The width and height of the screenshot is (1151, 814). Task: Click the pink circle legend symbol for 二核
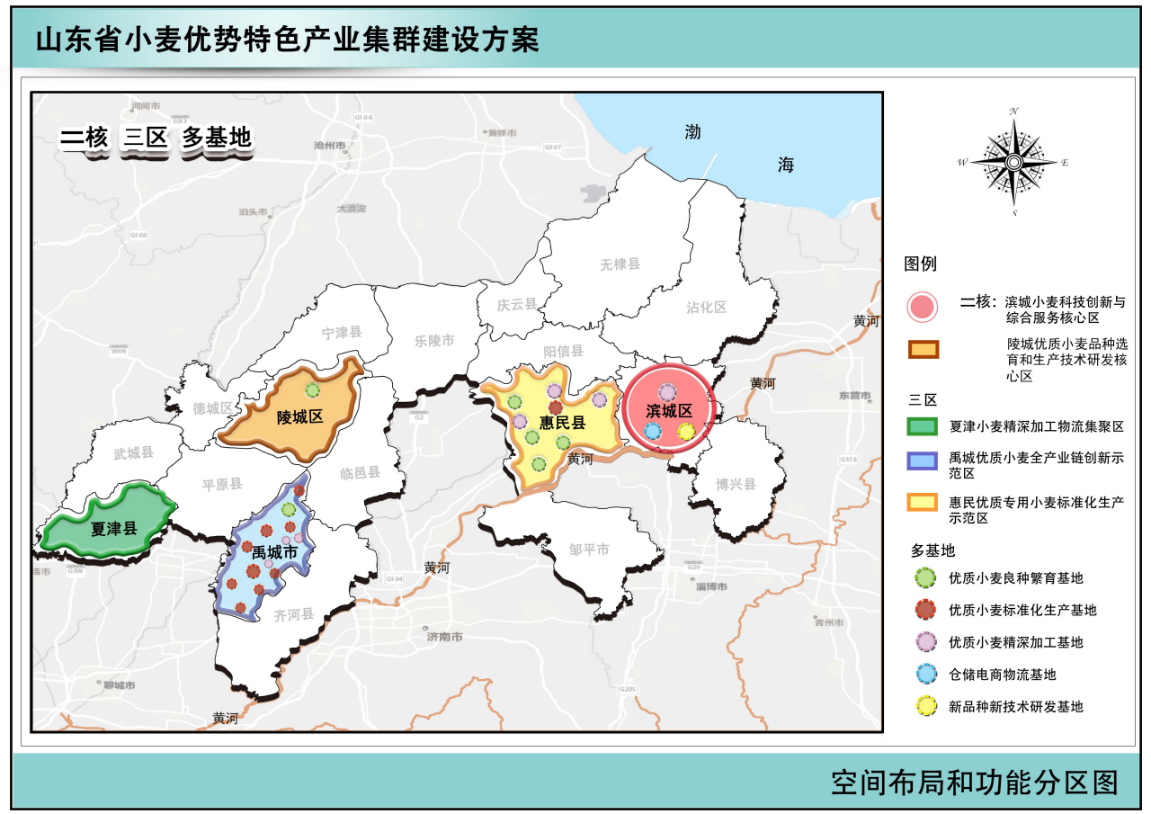click(922, 307)
